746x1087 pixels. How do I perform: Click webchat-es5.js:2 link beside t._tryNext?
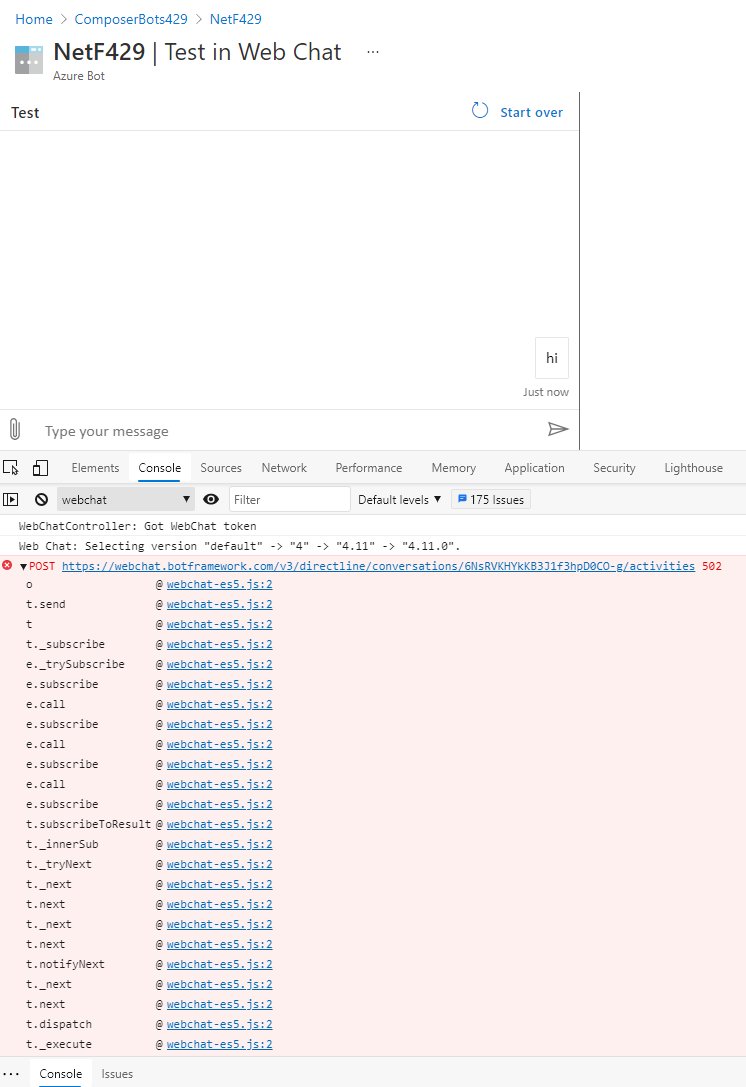tap(219, 864)
